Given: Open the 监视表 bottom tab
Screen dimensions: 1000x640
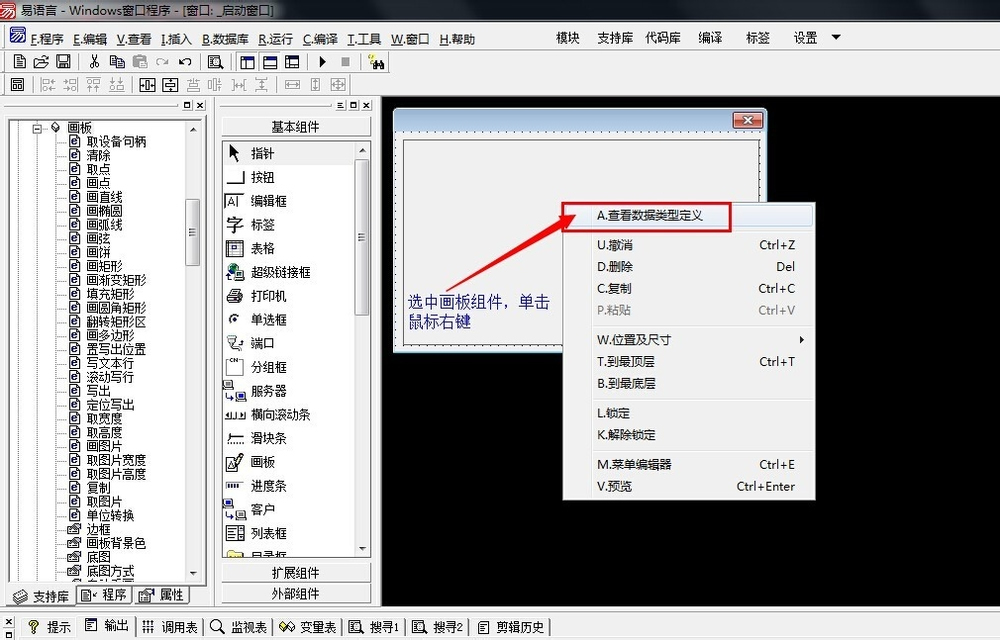Looking at the screenshot, I should [239, 627].
